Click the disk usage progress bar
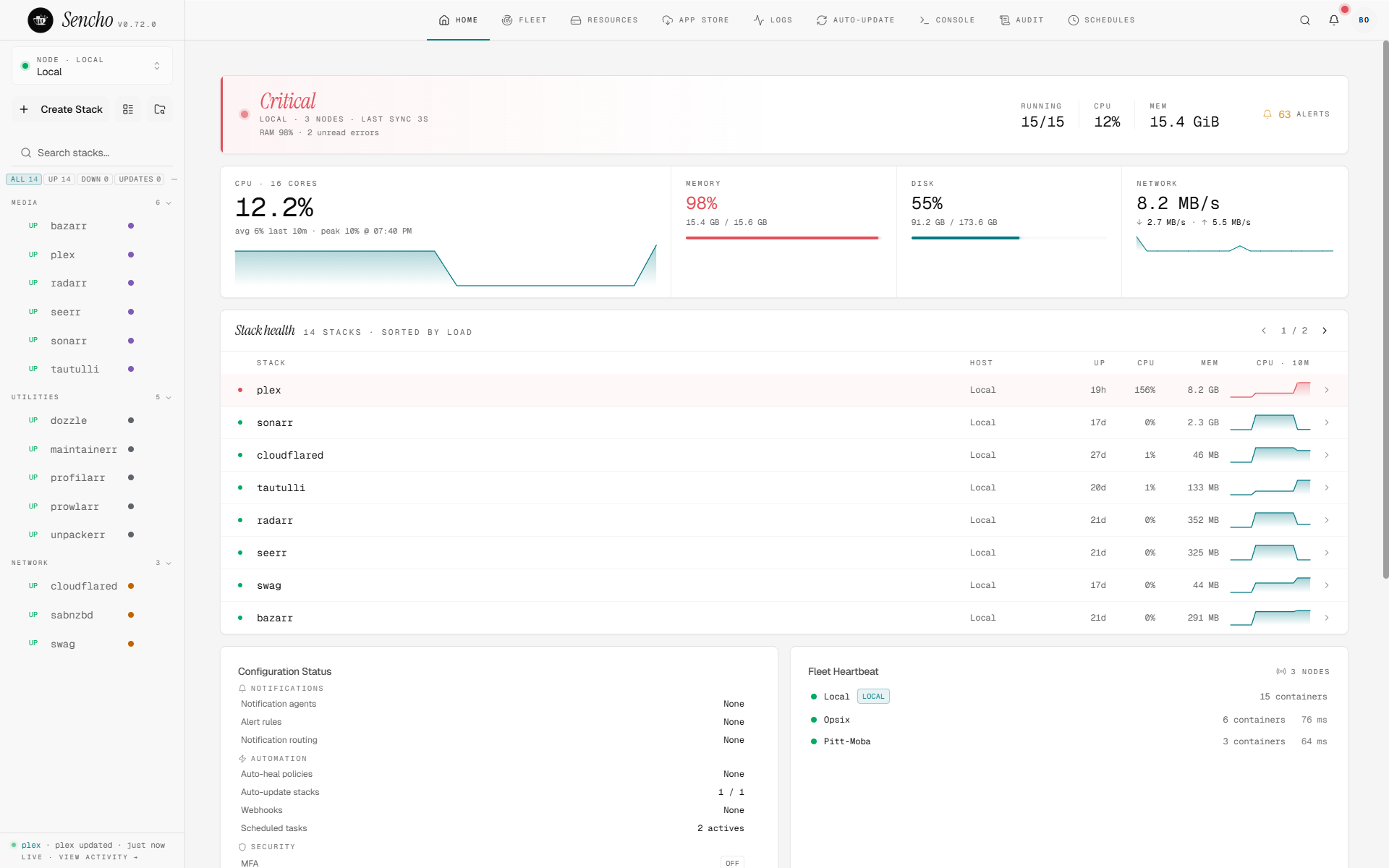The height and width of the screenshot is (868, 1389). click(1008, 237)
